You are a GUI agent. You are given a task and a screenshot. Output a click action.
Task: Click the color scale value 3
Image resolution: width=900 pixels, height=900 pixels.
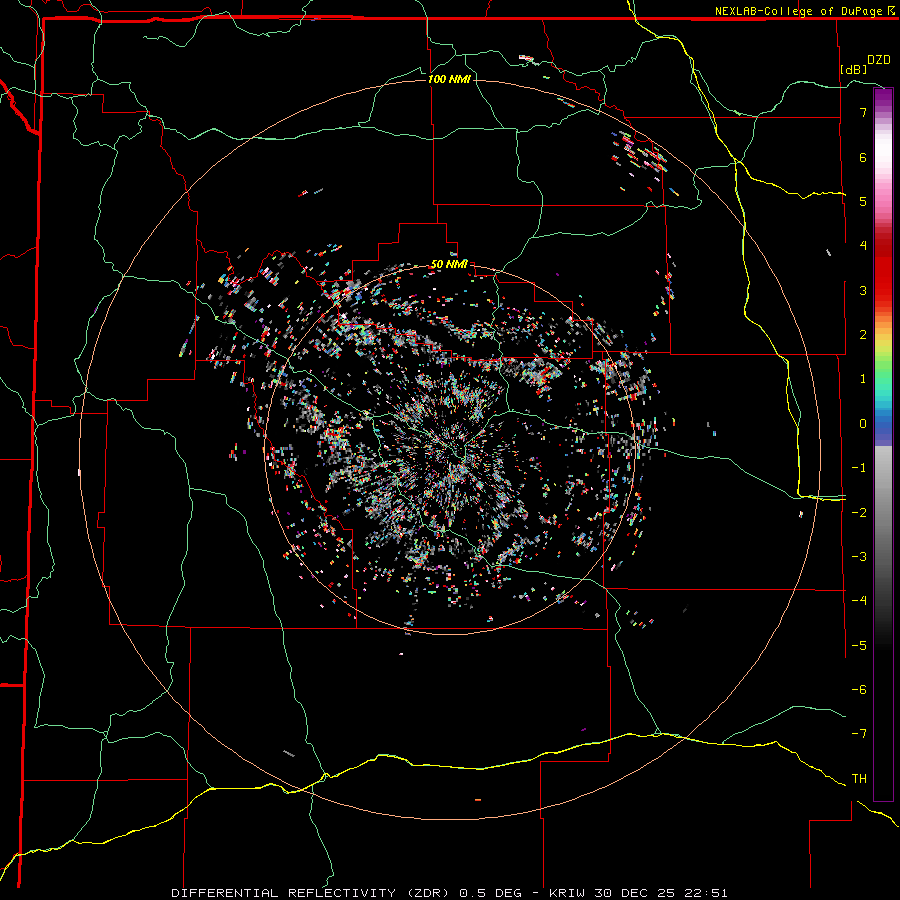click(863, 290)
